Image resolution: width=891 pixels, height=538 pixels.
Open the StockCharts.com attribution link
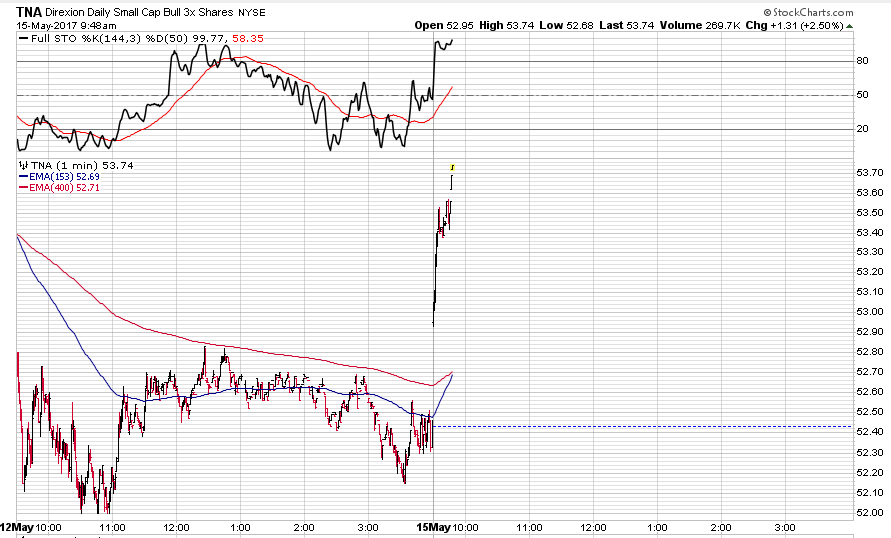pyautogui.click(x=808, y=12)
